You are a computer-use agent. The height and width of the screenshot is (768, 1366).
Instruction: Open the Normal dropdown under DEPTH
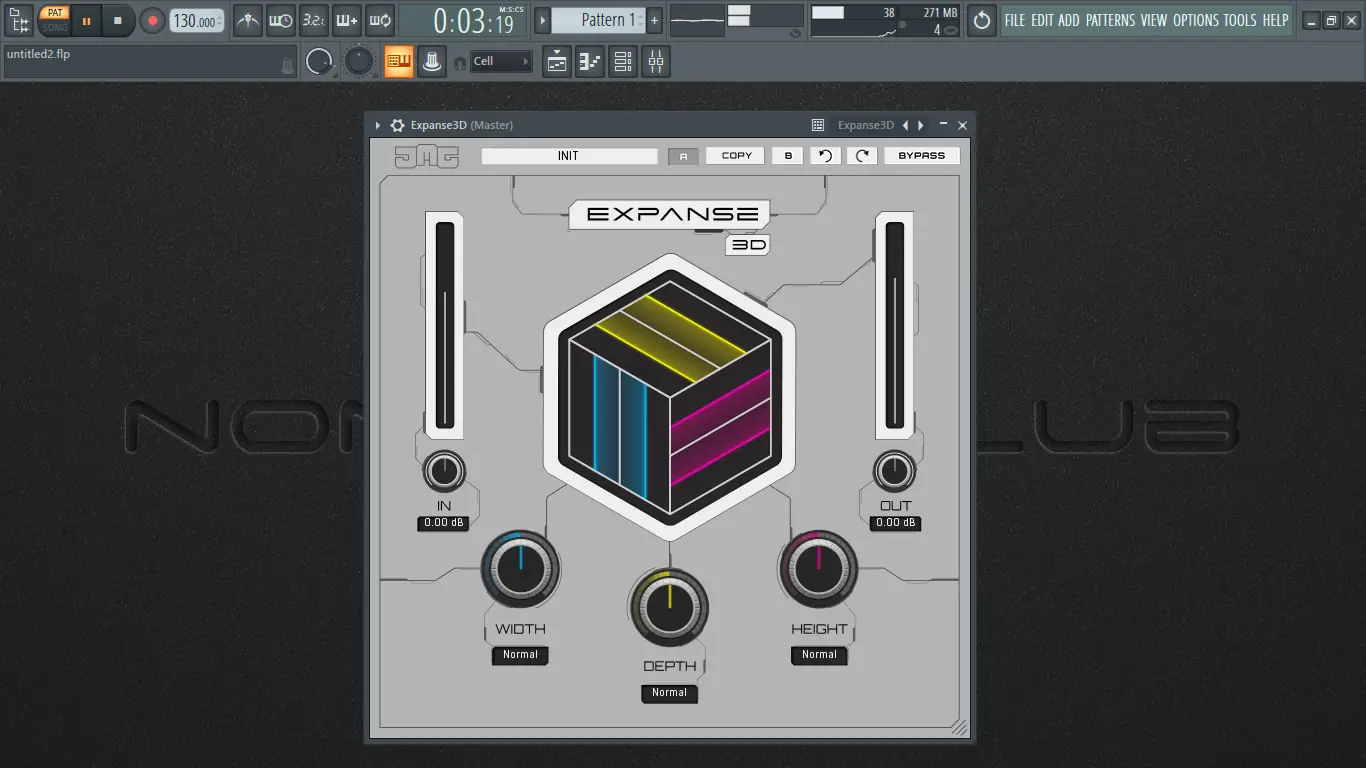[669, 692]
